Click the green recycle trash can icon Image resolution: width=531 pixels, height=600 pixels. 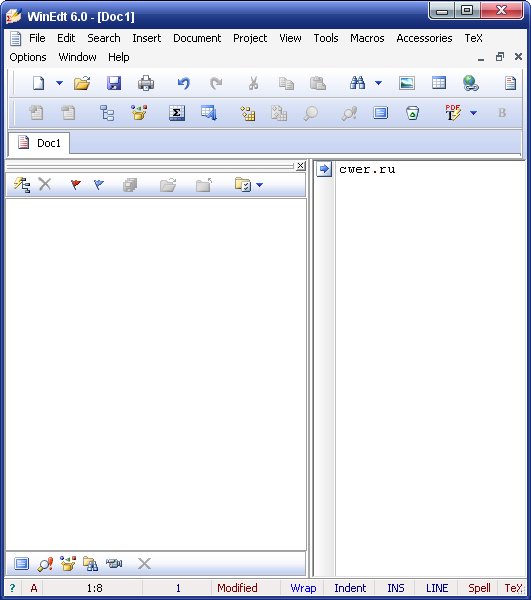pos(412,113)
